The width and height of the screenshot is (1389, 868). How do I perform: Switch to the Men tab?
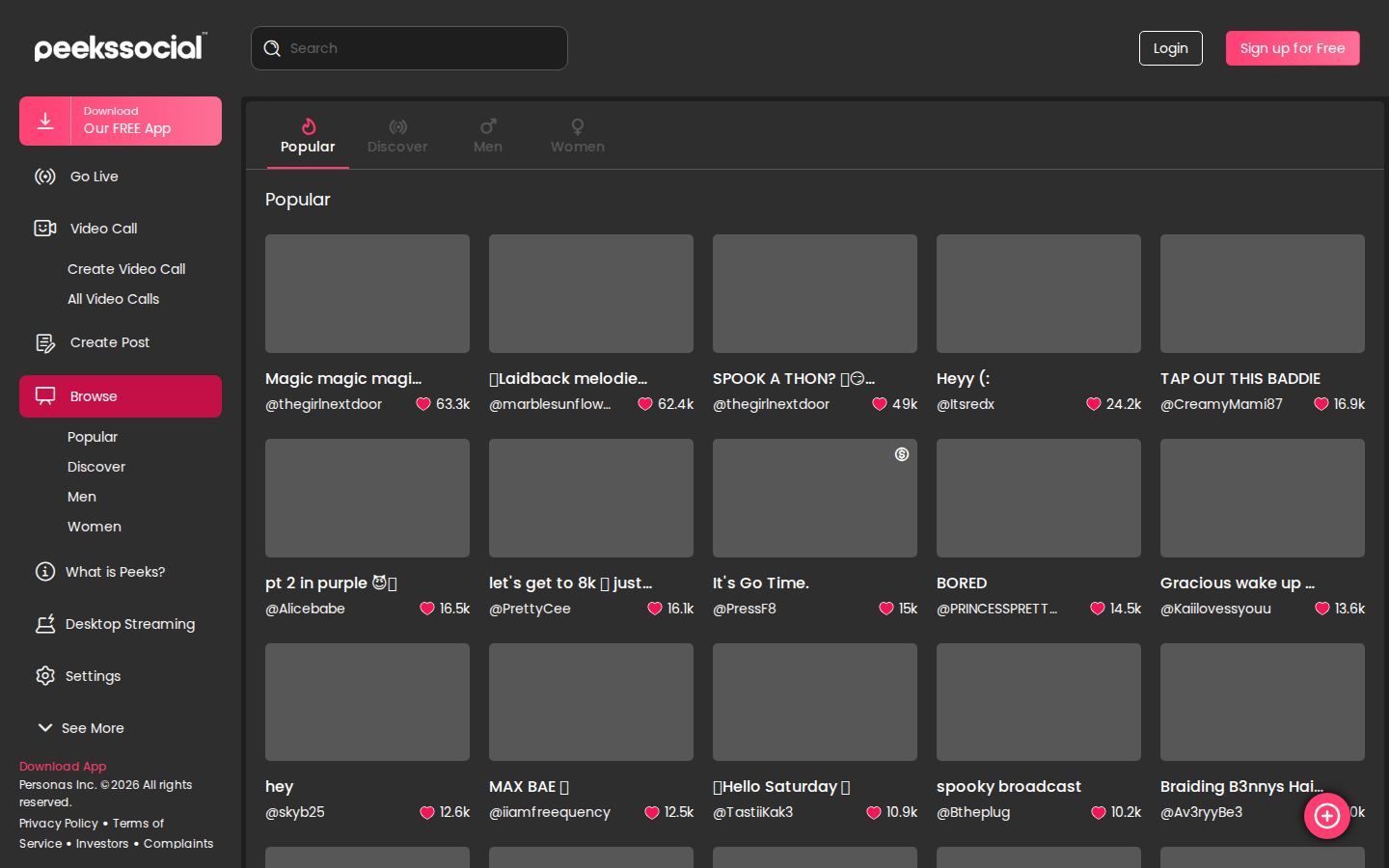point(488,136)
